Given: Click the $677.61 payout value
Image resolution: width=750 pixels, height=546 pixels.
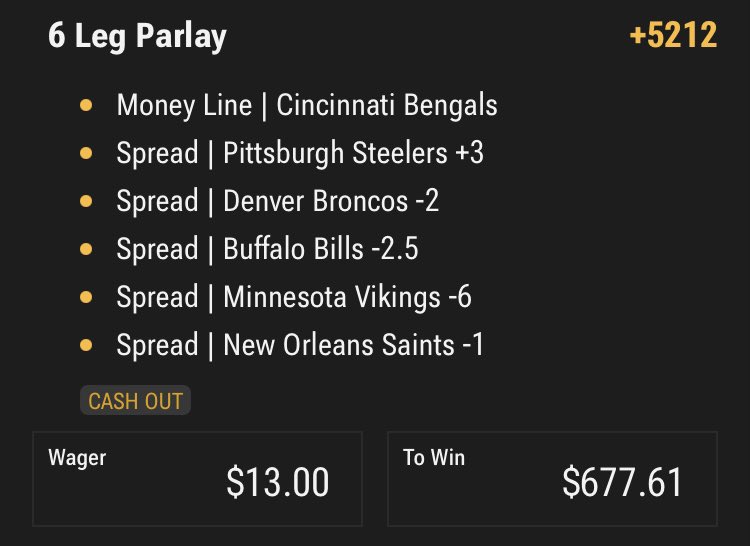Looking at the screenshot, I should (622, 482).
